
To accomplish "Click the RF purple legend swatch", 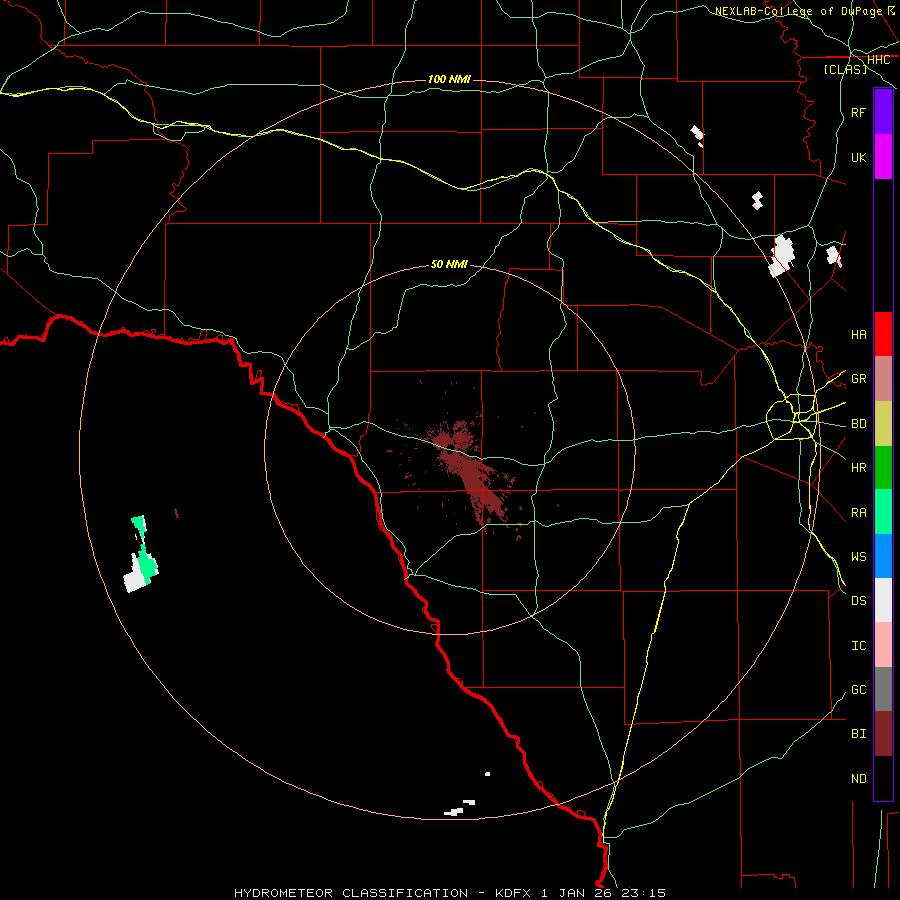I will click(x=883, y=112).
